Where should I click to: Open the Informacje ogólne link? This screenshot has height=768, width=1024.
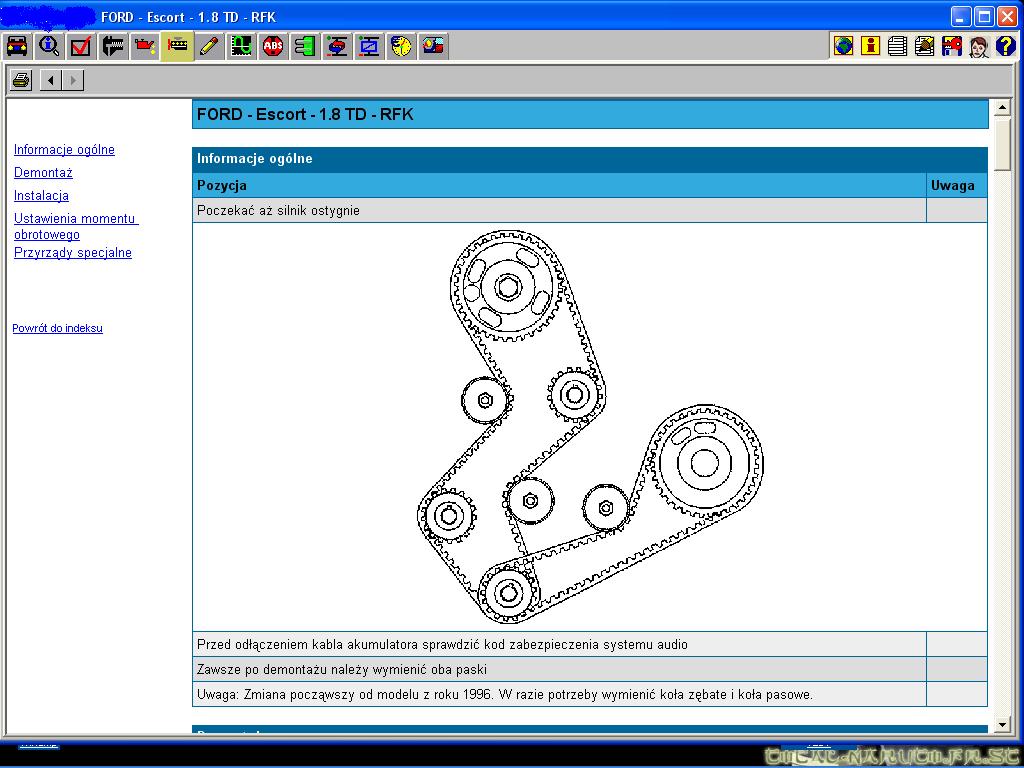64,150
